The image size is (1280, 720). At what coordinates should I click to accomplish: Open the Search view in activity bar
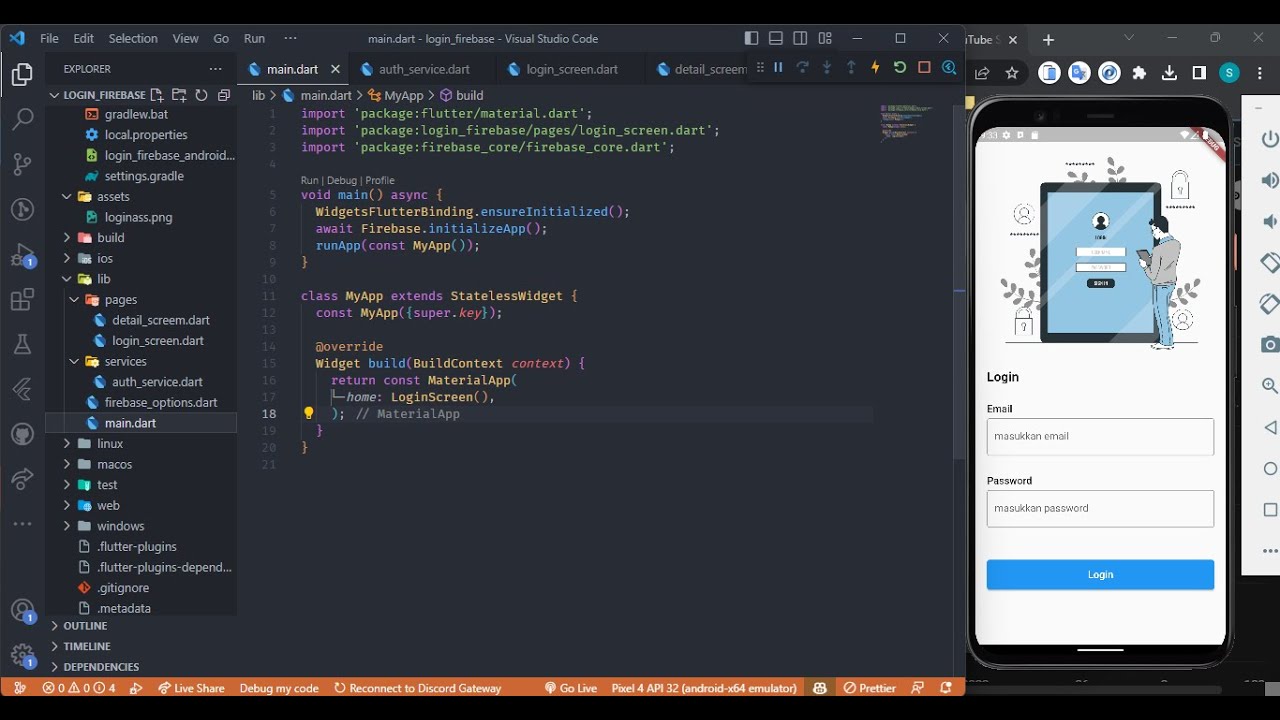click(22, 119)
